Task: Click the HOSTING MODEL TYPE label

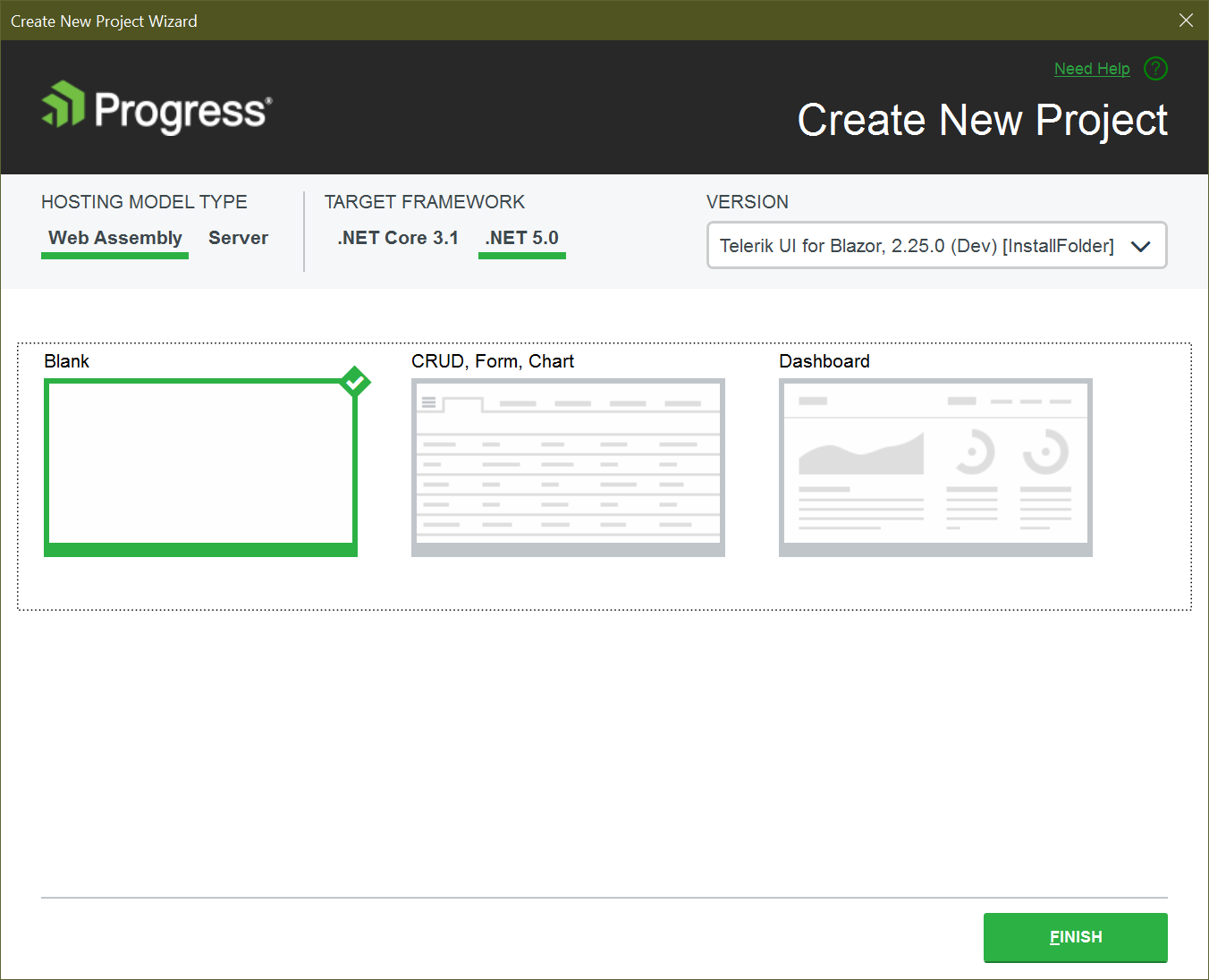Action: click(144, 201)
